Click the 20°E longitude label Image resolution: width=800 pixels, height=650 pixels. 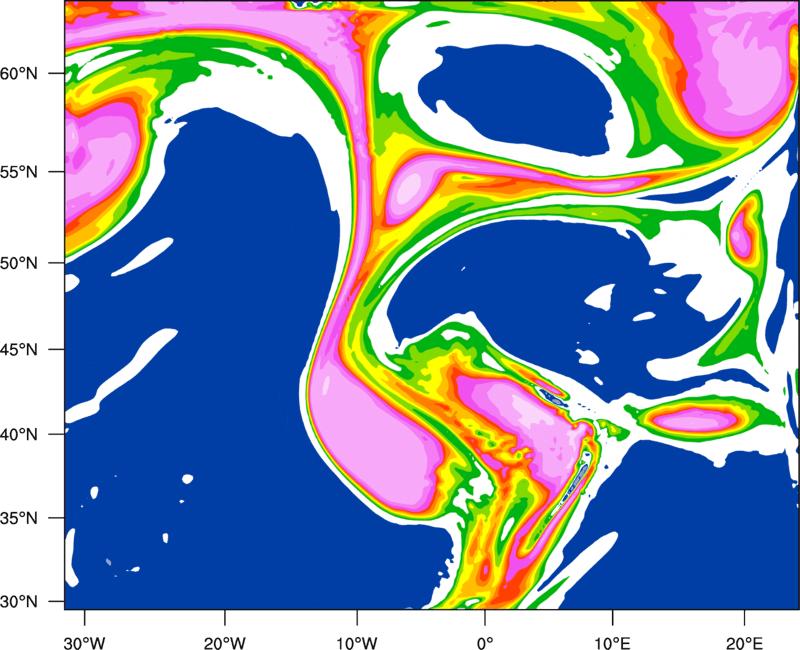744,631
